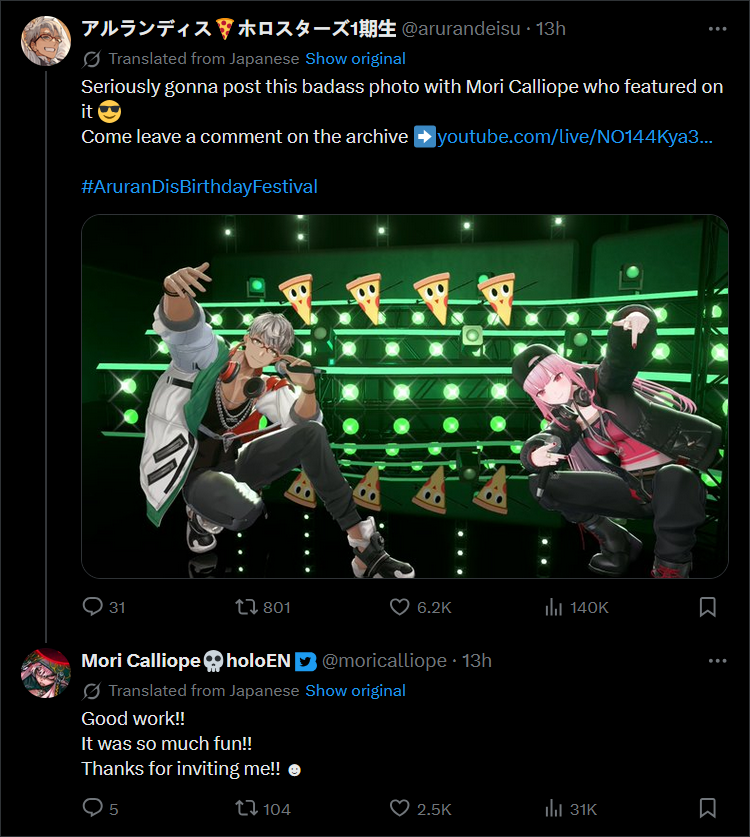Retweet Arurandeisu's photo post
Viewport: 750px width, 837px height.
tap(246, 607)
